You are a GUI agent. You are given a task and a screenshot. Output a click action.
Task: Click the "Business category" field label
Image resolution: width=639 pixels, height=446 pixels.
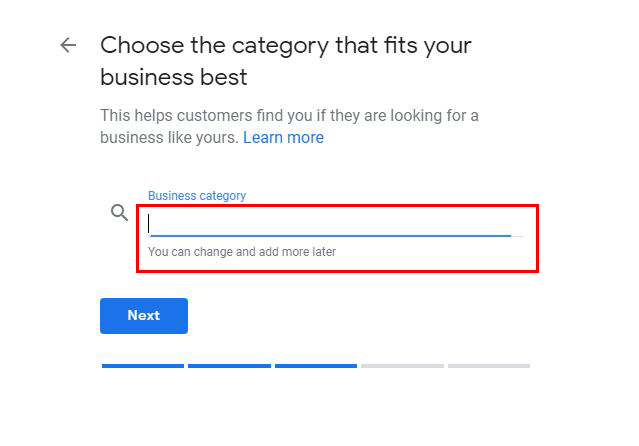(197, 196)
